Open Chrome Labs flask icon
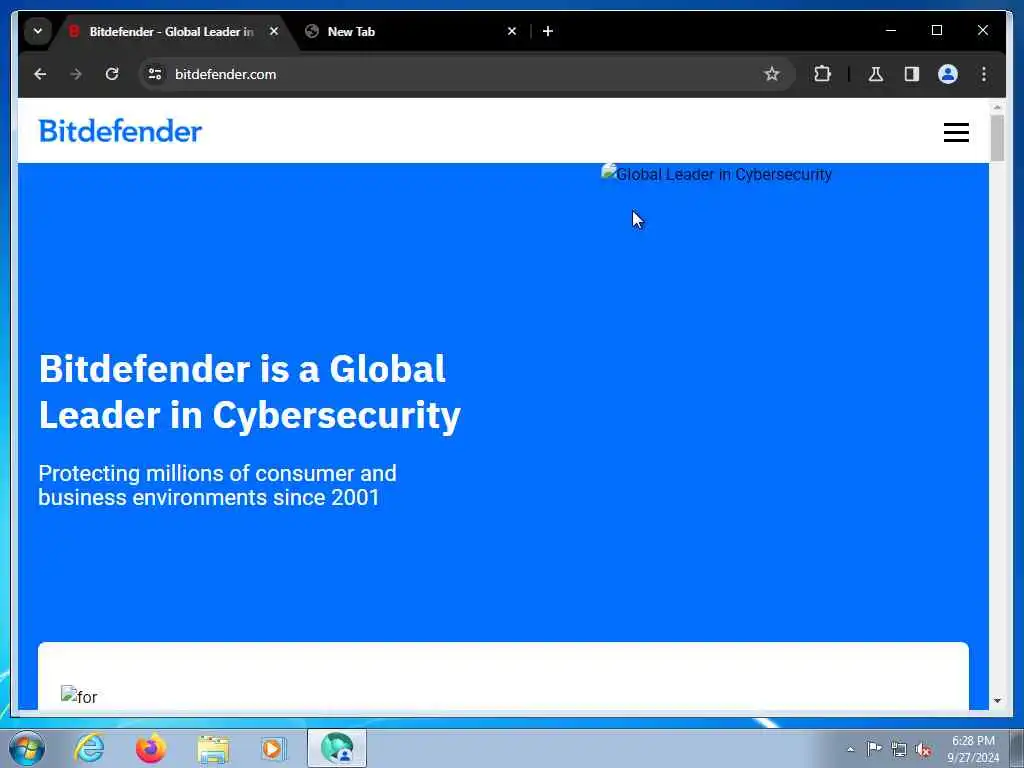 click(876, 74)
